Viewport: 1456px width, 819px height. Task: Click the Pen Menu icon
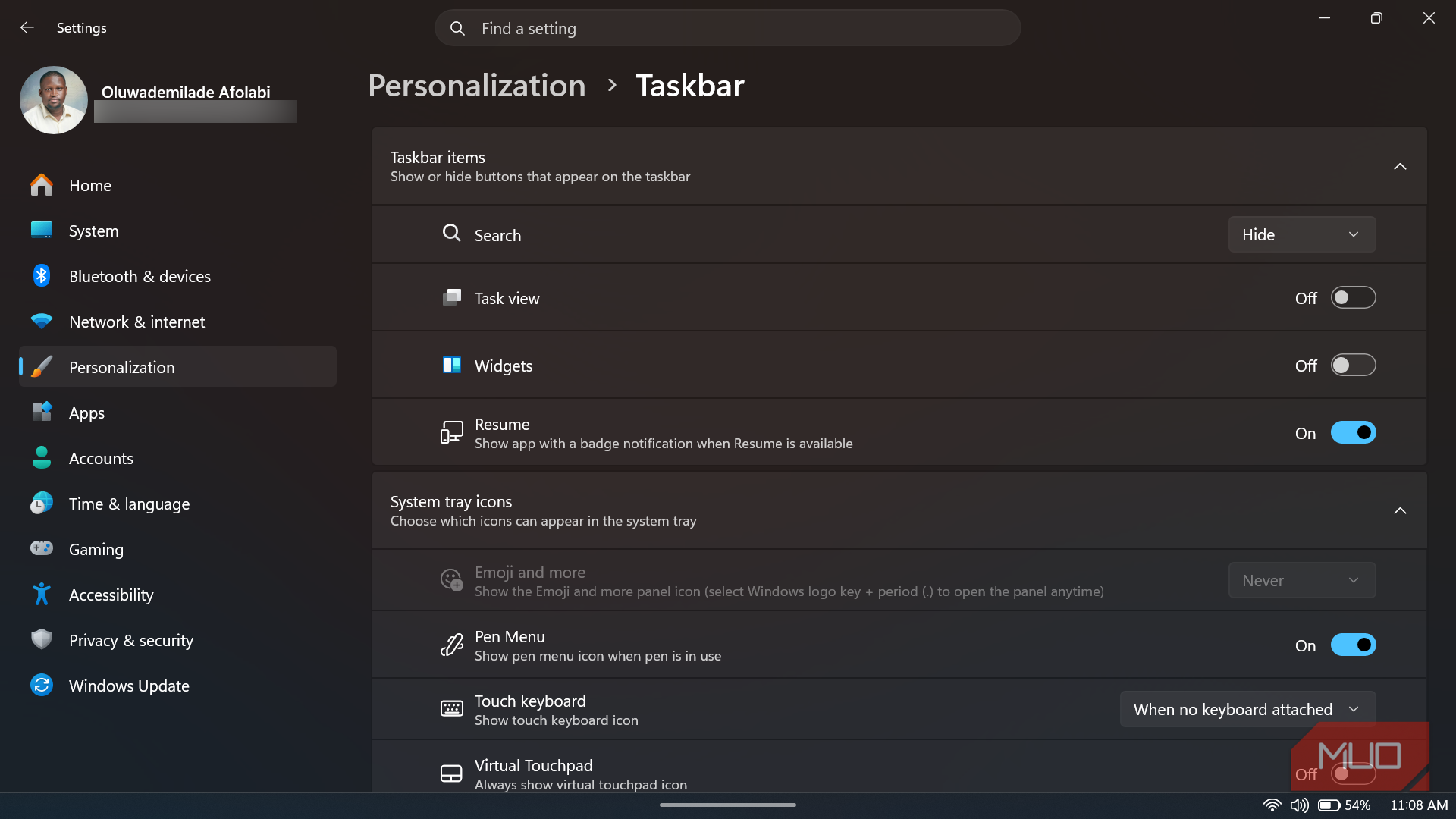pyautogui.click(x=452, y=645)
